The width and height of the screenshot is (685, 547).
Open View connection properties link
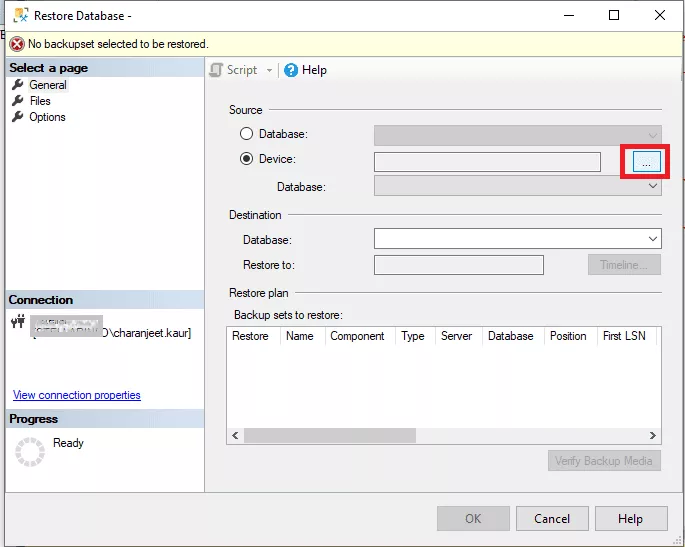point(77,395)
